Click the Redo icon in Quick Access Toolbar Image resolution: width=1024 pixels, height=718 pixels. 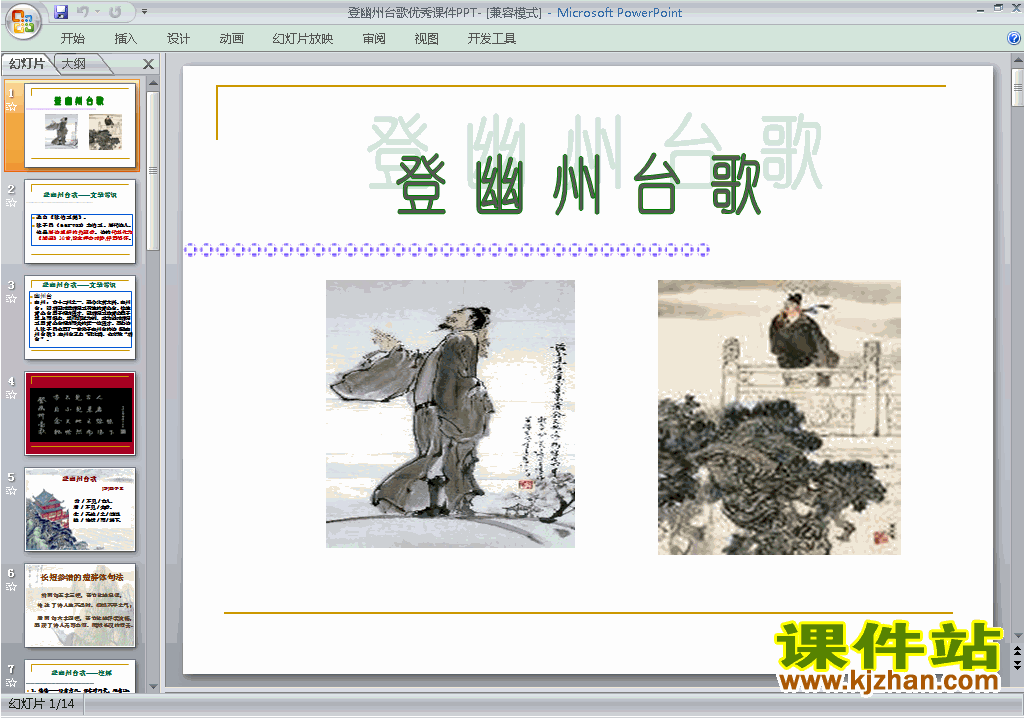116,12
